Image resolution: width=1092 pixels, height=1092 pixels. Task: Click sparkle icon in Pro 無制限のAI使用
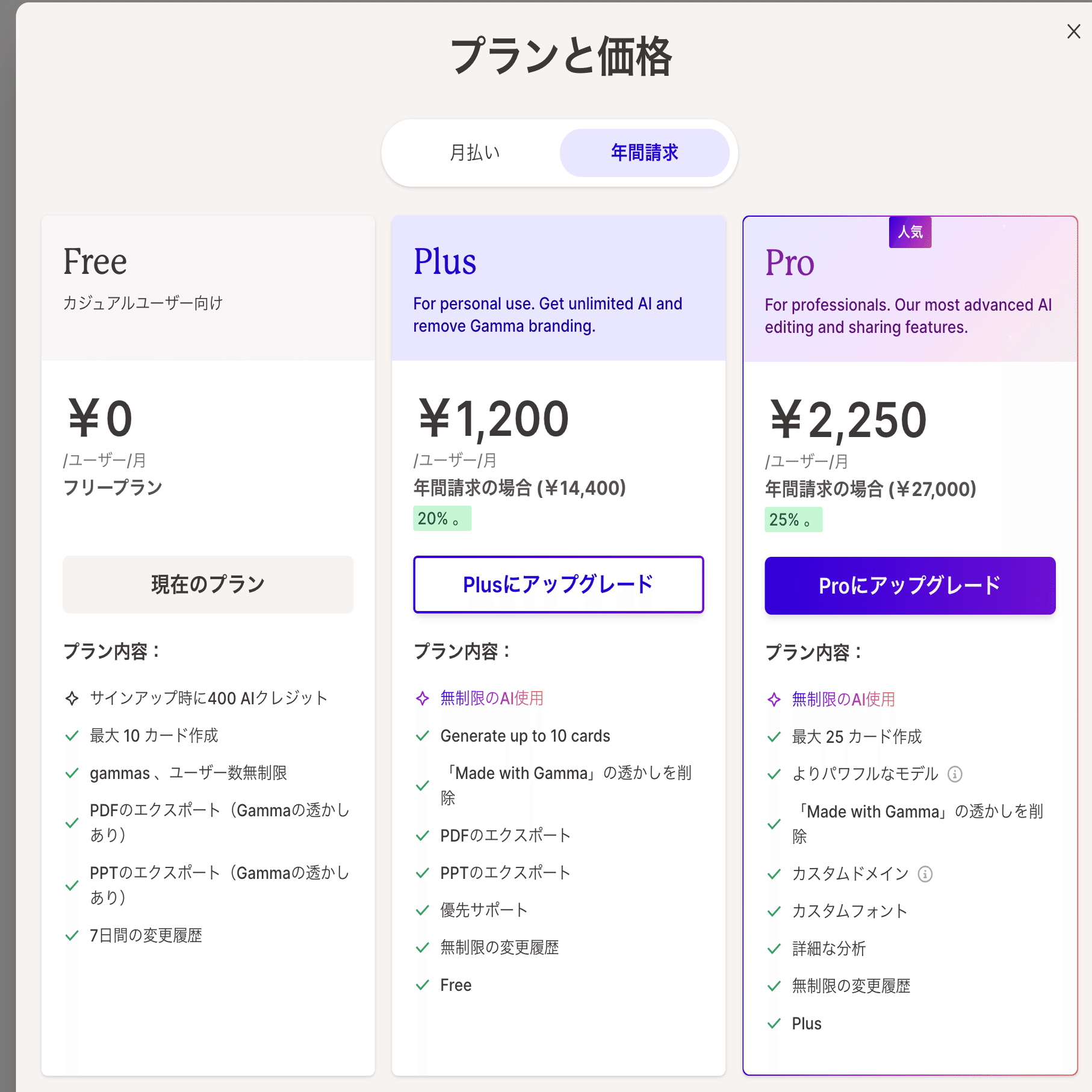(x=774, y=700)
